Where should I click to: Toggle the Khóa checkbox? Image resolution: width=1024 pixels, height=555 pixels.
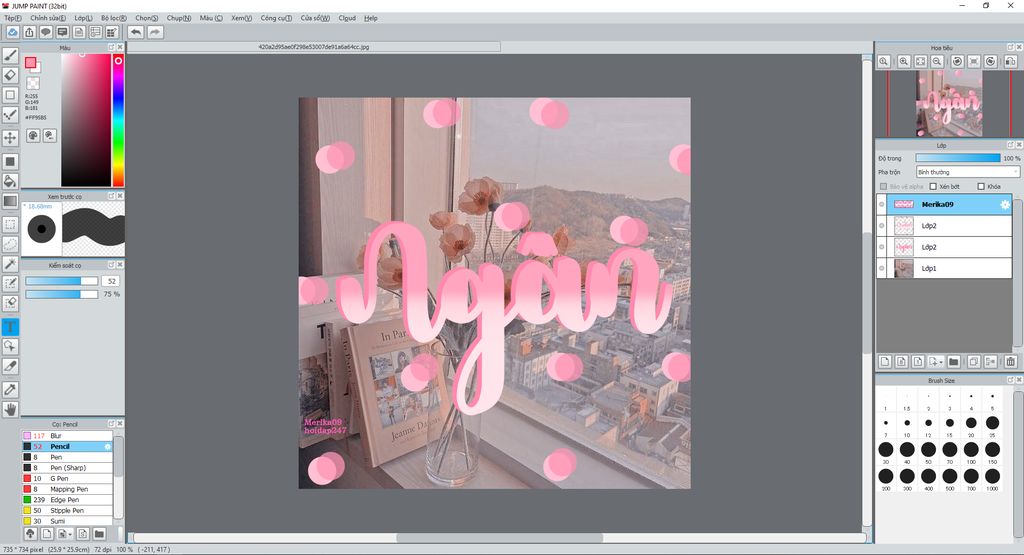(981, 187)
